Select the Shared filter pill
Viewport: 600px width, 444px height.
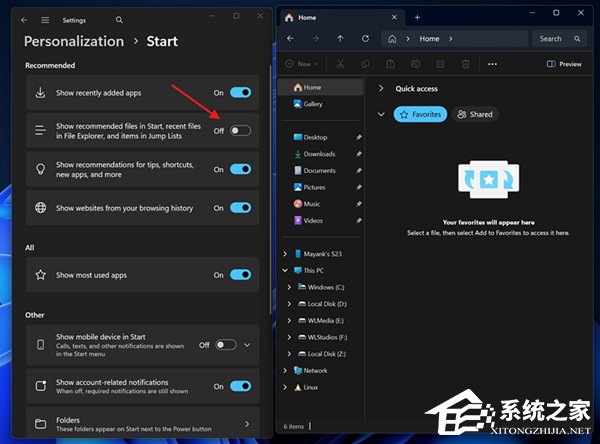[475, 114]
